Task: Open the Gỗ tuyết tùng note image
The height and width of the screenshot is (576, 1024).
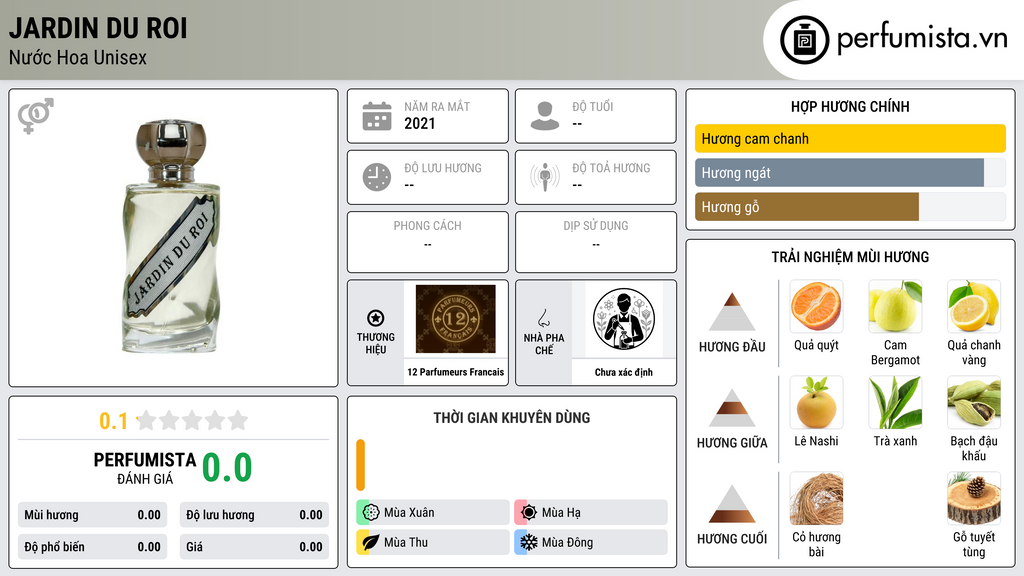Action: pos(974,498)
